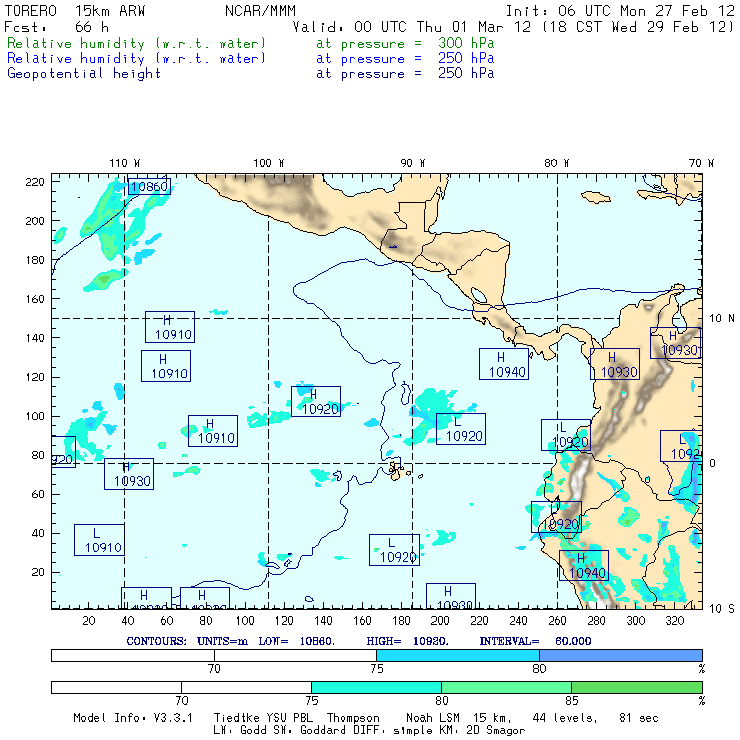Click the dark green above-85% swatch in the lower bar

pyautogui.click(x=637, y=687)
